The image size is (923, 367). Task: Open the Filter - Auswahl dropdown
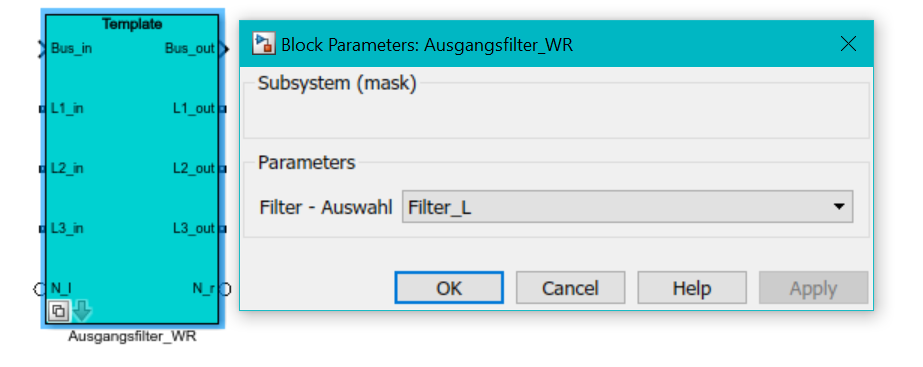[627, 207]
